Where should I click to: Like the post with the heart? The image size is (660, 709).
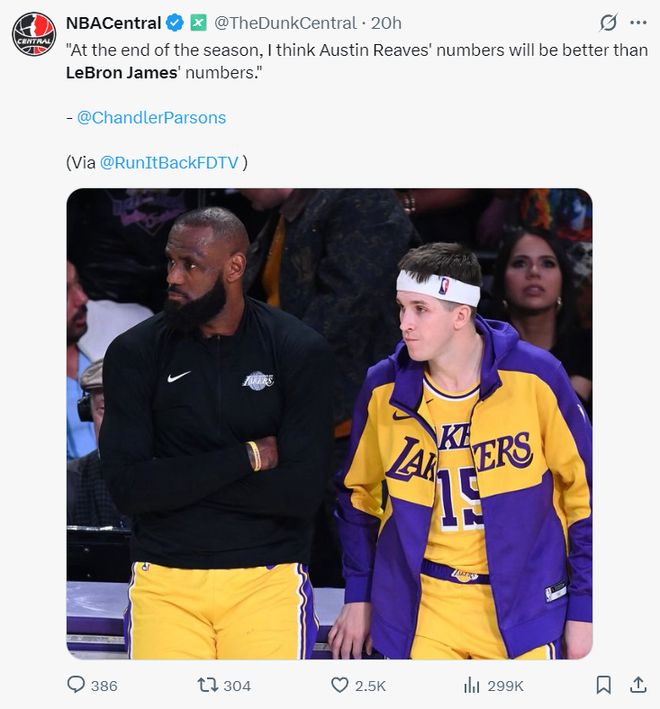pyautogui.click(x=339, y=685)
